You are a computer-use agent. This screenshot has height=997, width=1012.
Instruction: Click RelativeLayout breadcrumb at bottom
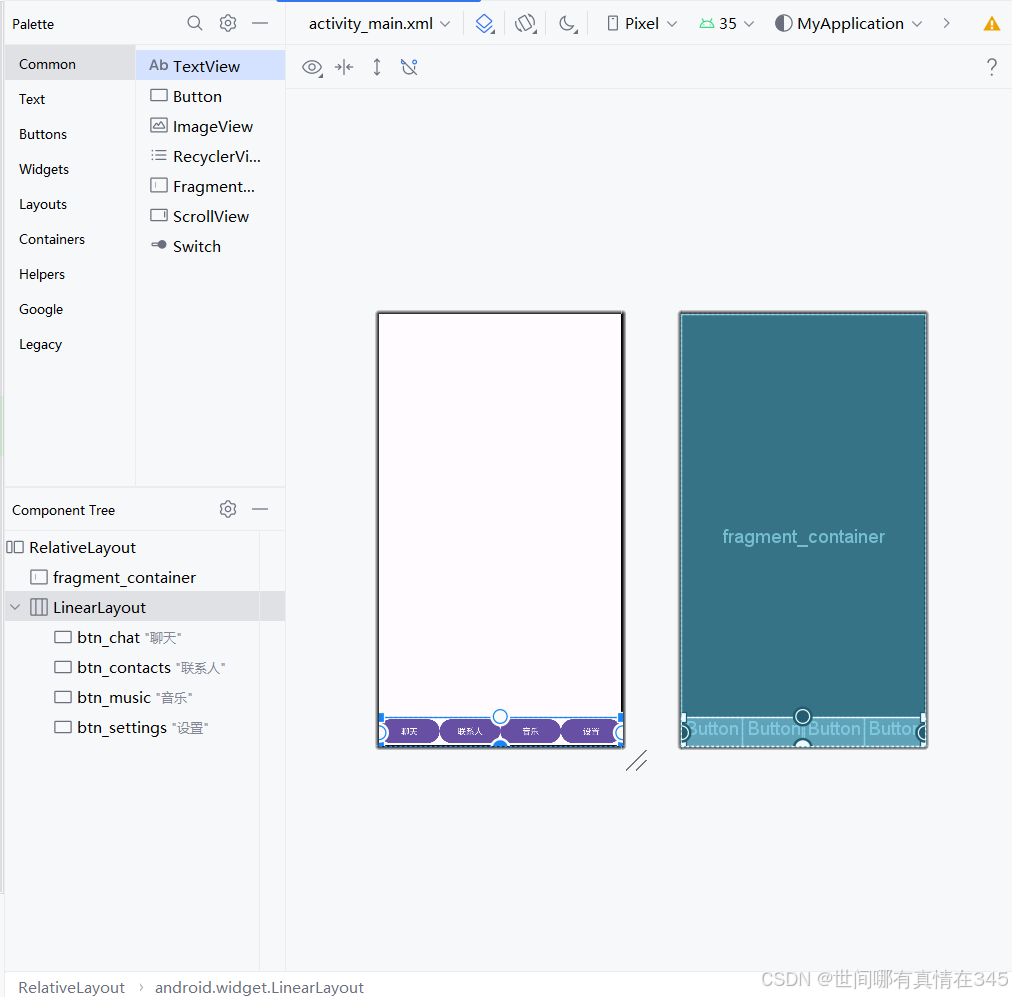[71, 987]
